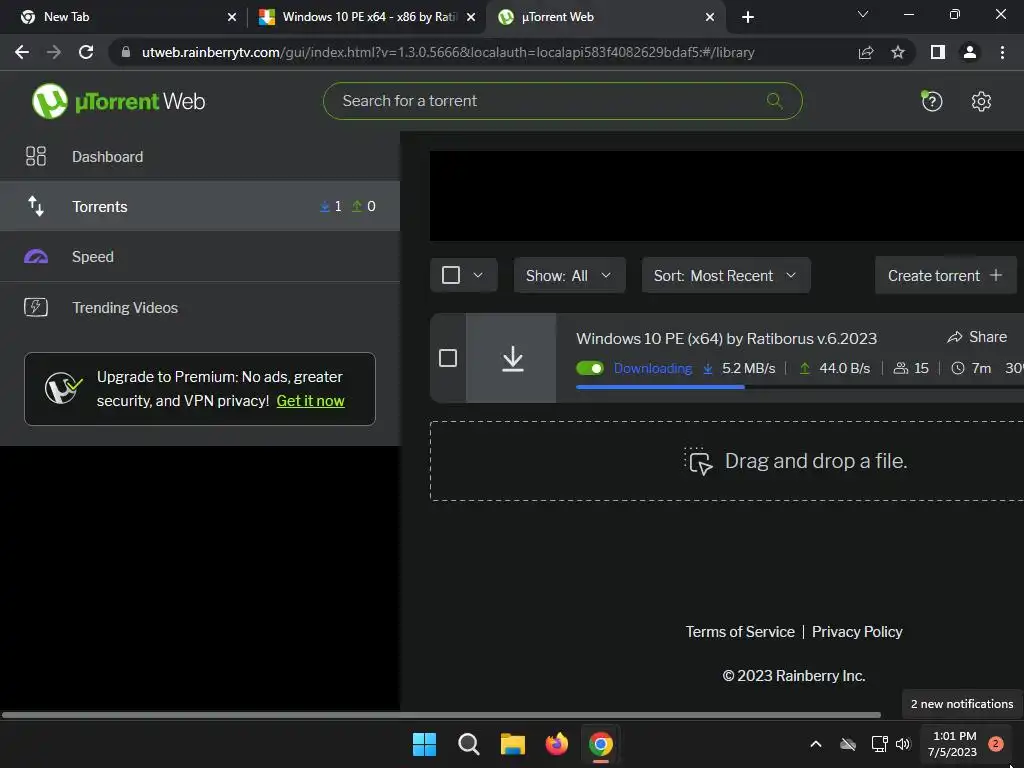This screenshot has height=768, width=1024.
Task: Open Firefox from the taskbar
Action: pos(556,744)
